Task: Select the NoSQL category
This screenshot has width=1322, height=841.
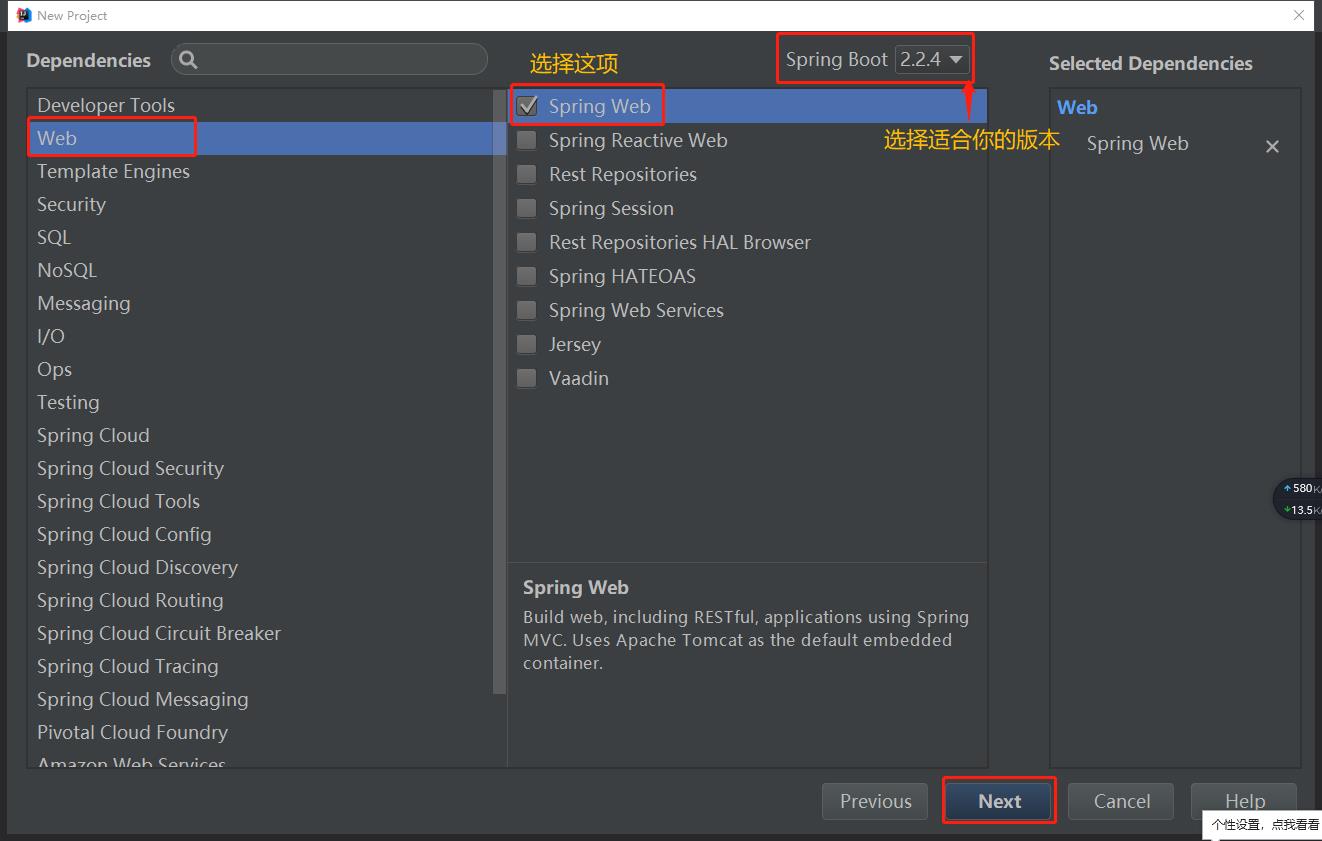Action: pyautogui.click(x=261, y=270)
